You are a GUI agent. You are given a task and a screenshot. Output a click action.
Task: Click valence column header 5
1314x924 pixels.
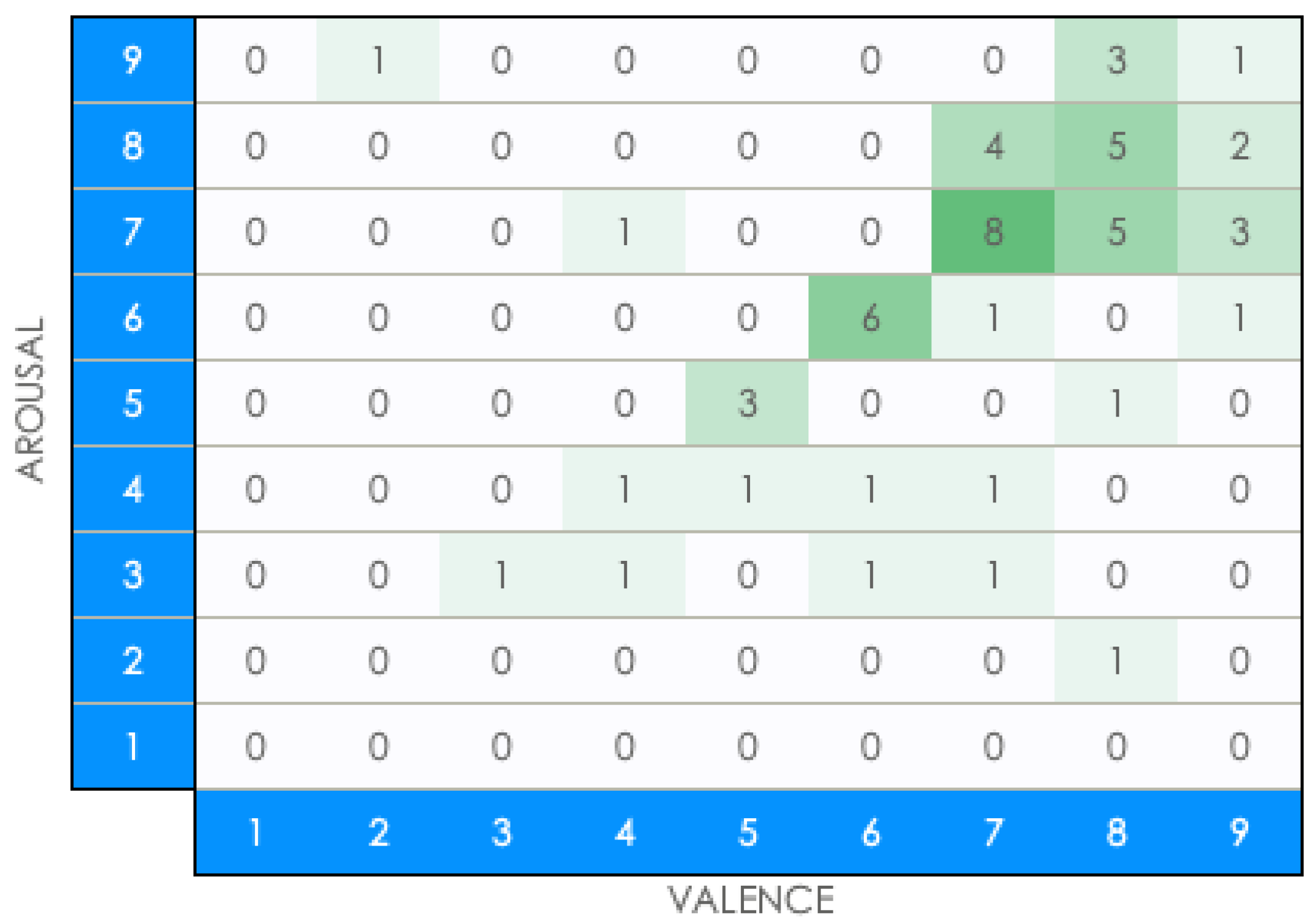pyautogui.click(x=747, y=832)
